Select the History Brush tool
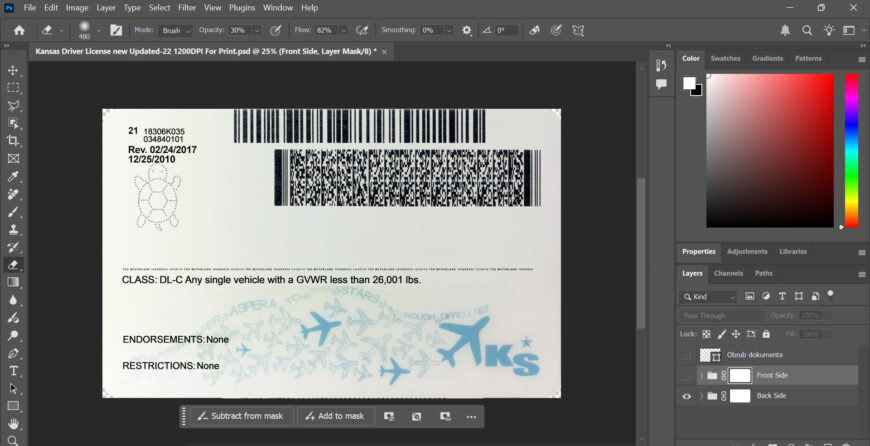The image size is (870, 446). (x=13, y=247)
